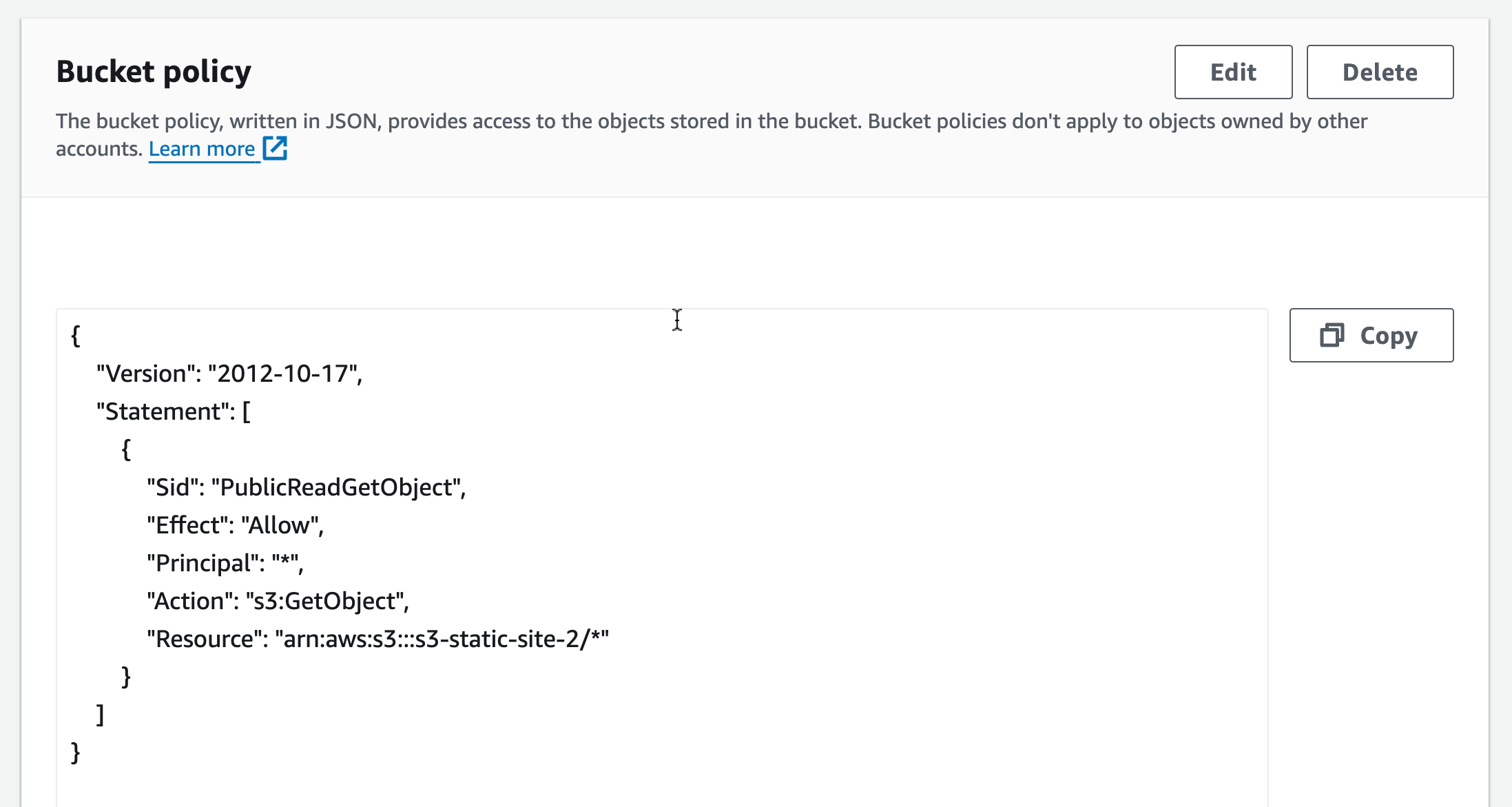Click the external link icon beside Learn more
Screen dimensions: 1512x807
click(275, 148)
